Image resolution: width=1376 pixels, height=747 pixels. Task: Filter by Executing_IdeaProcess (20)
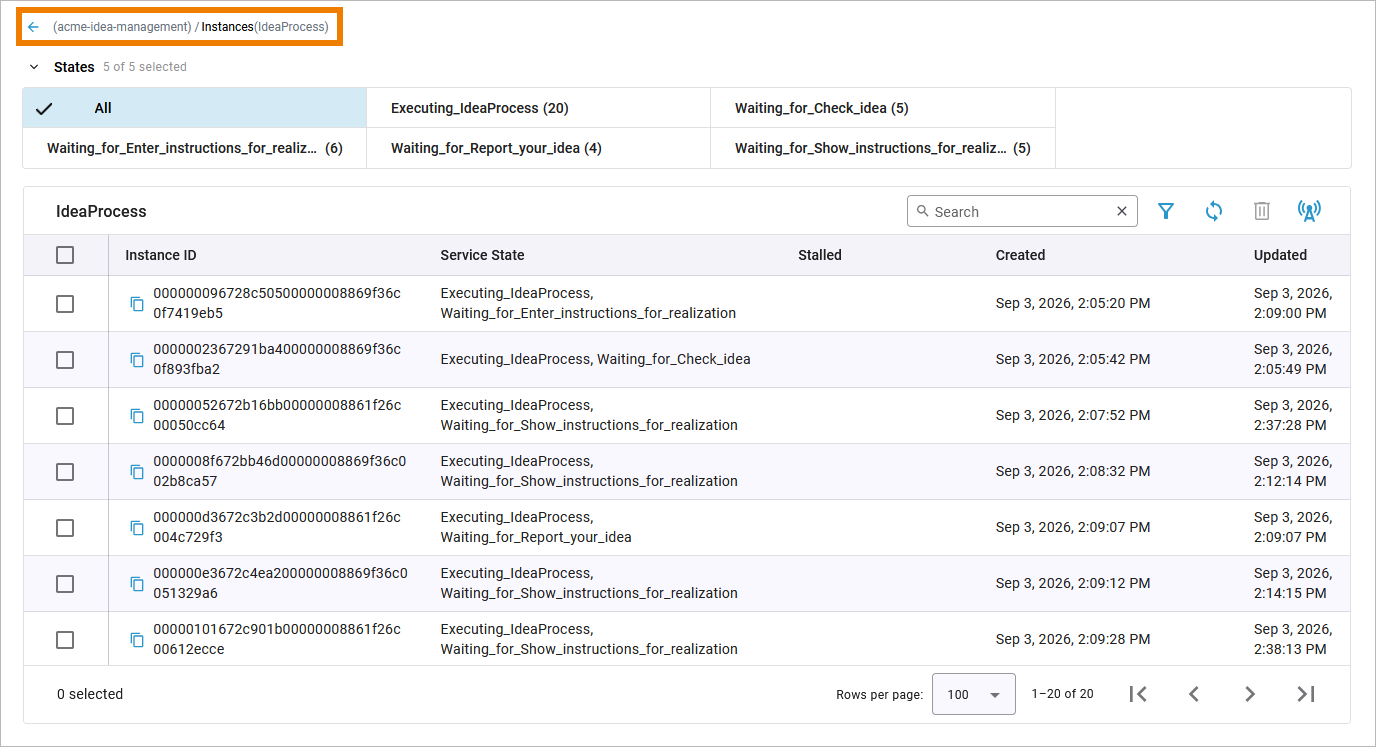click(539, 108)
